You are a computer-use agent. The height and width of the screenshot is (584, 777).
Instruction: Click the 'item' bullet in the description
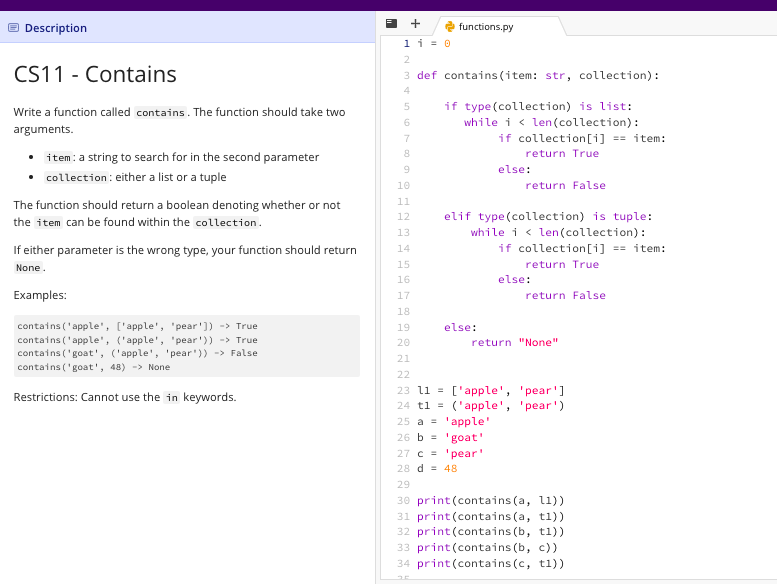(182, 158)
